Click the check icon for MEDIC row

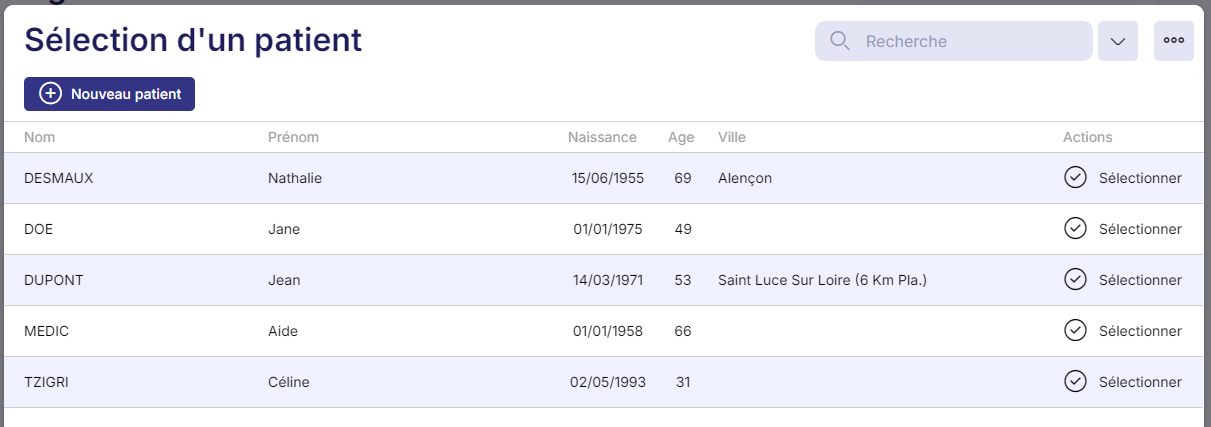pos(1075,331)
